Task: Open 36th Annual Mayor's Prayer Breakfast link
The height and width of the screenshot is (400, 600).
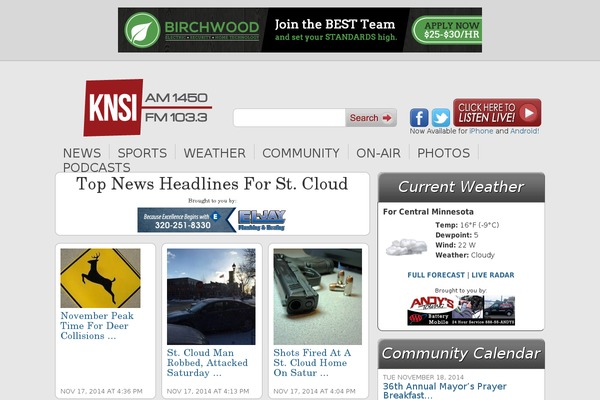Action: 445,391
